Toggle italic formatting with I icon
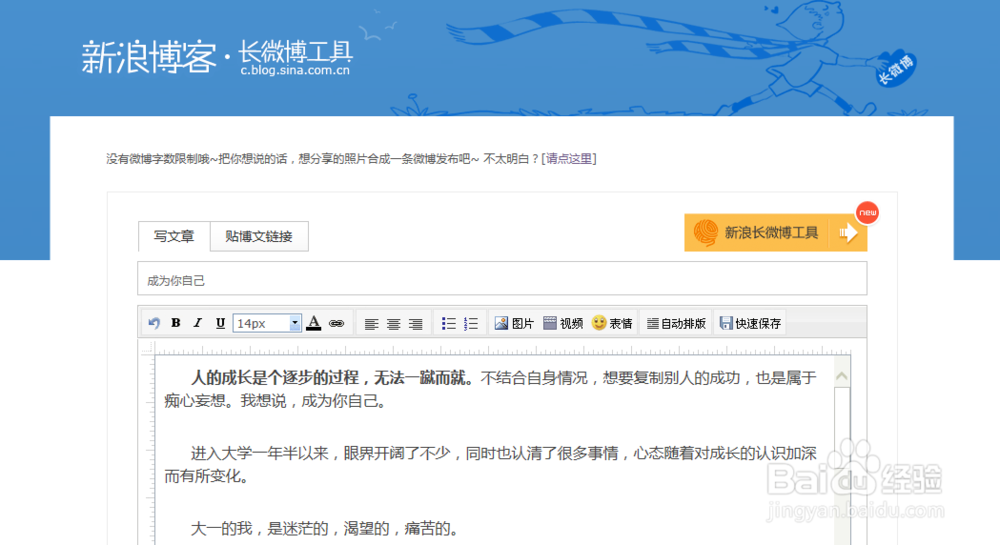 click(198, 323)
